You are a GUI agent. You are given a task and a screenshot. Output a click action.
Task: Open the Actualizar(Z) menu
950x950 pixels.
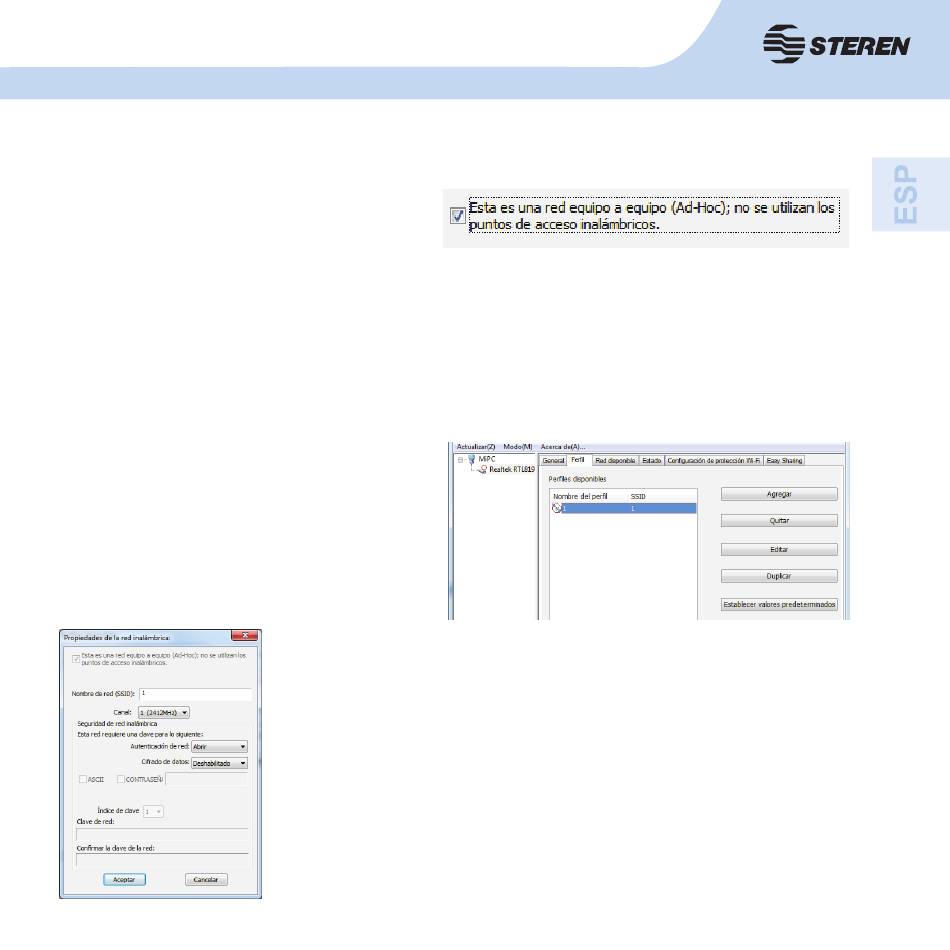(x=476, y=447)
